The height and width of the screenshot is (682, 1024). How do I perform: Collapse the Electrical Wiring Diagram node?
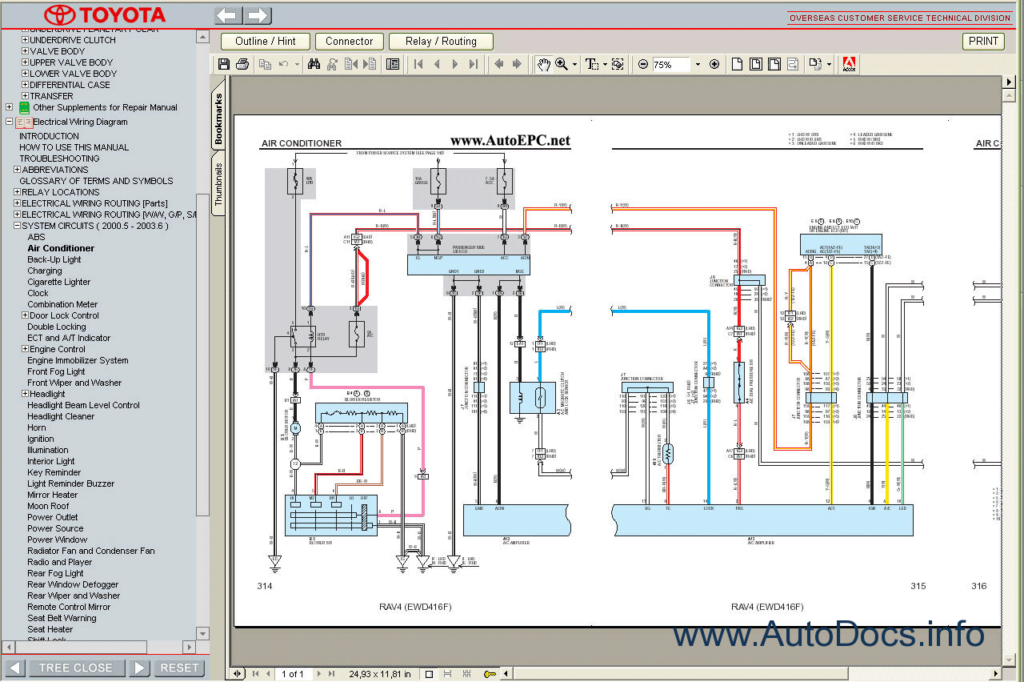[x=9, y=122]
